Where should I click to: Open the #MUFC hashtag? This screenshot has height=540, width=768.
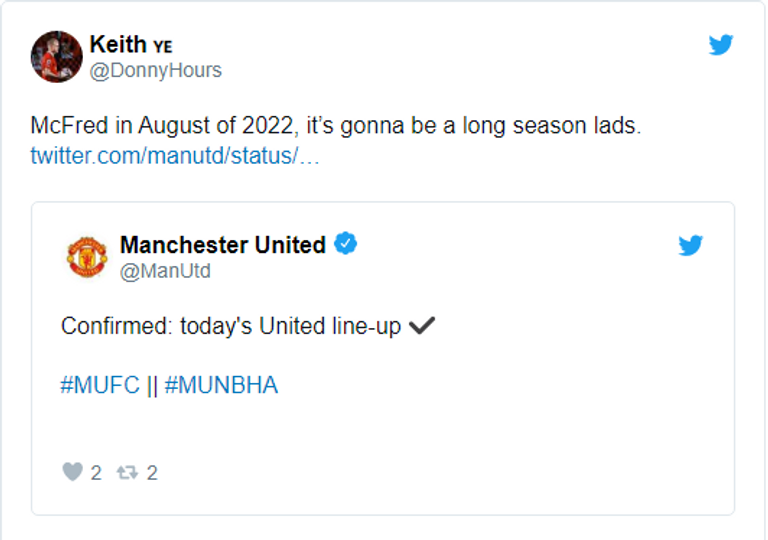100,385
